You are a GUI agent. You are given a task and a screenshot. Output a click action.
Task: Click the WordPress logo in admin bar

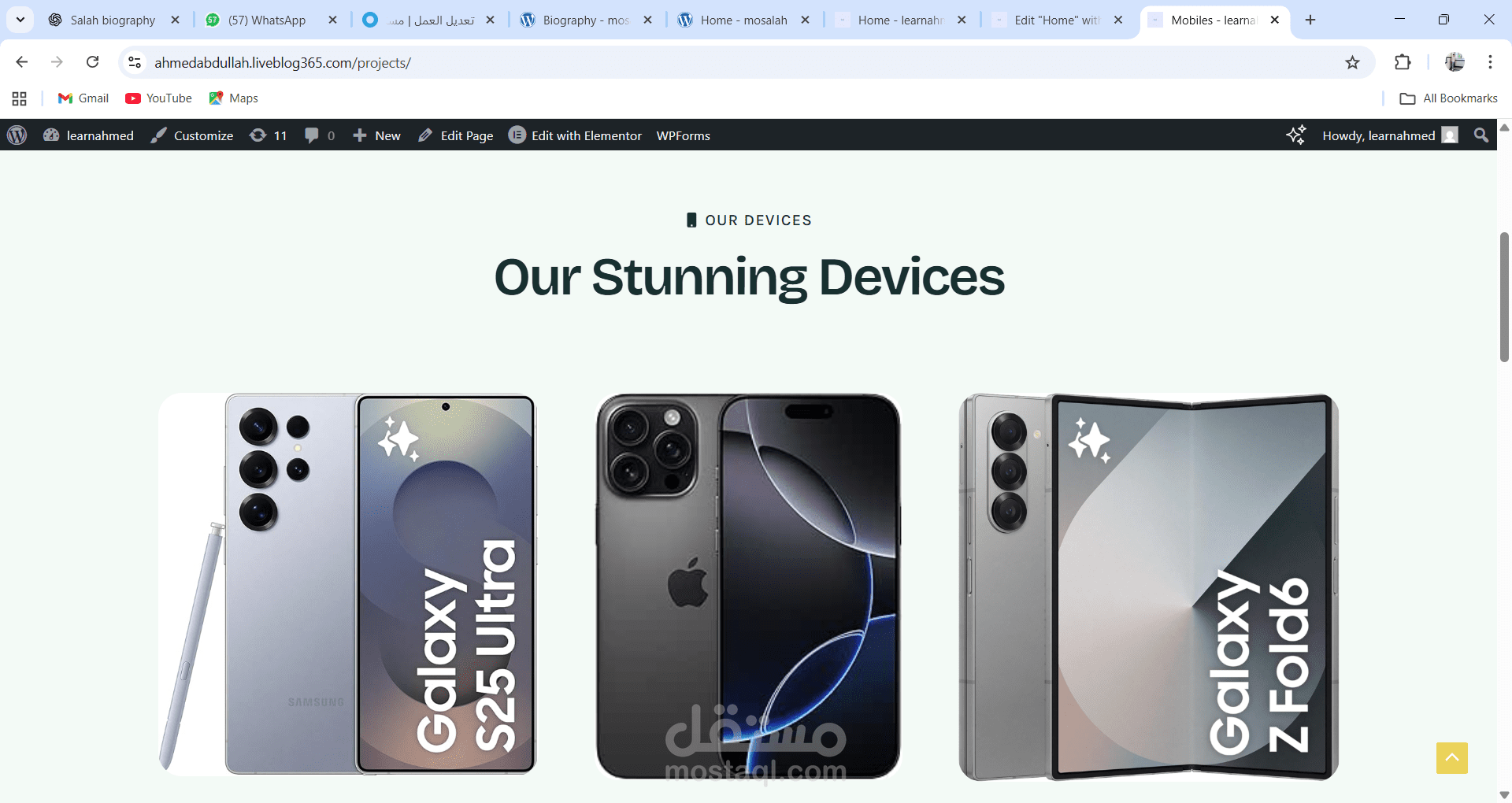(17, 135)
